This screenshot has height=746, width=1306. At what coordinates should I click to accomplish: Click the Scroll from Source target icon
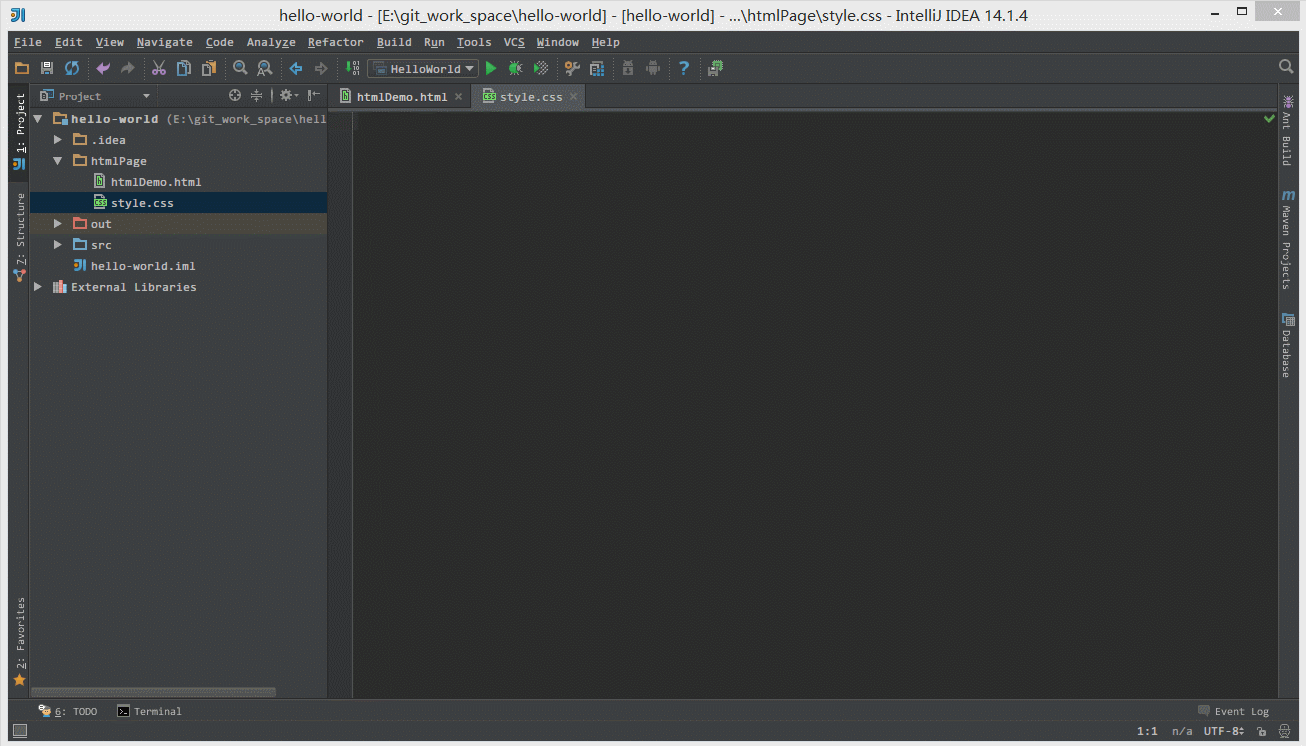[x=235, y=96]
